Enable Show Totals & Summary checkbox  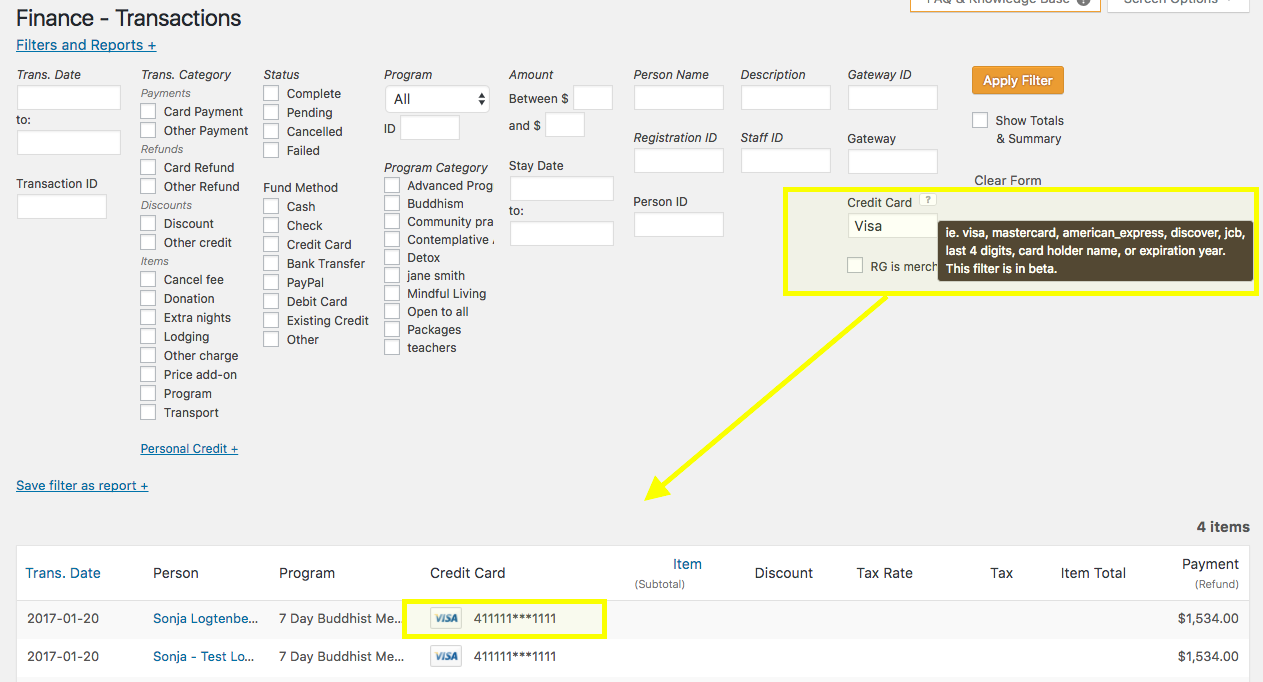tap(980, 120)
